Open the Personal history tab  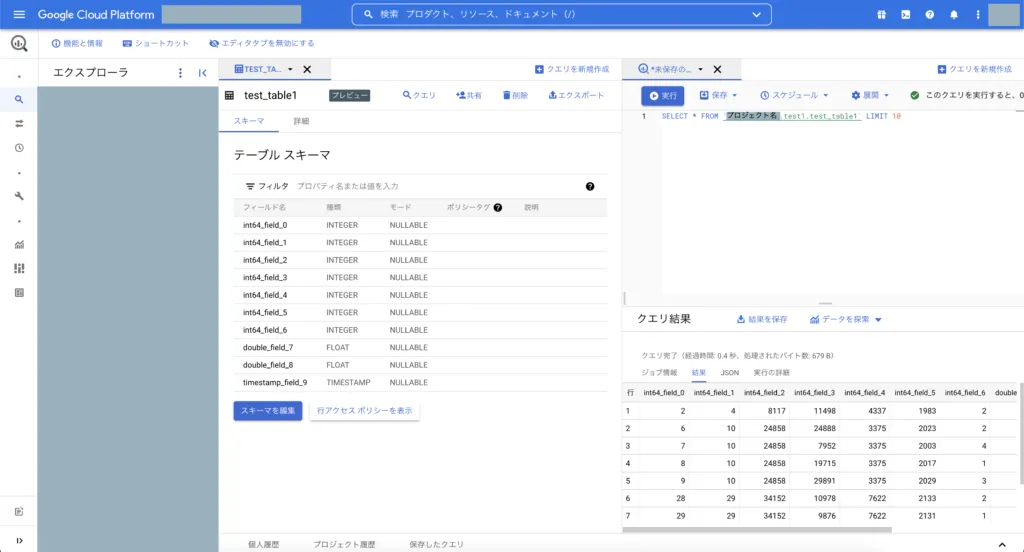(x=263, y=544)
